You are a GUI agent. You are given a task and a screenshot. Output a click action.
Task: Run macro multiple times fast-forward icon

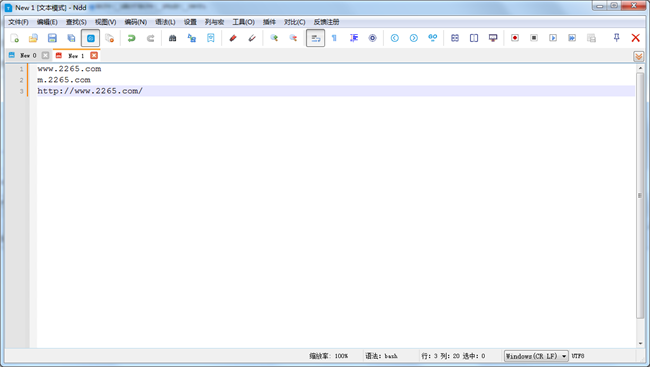click(x=572, y=38)
